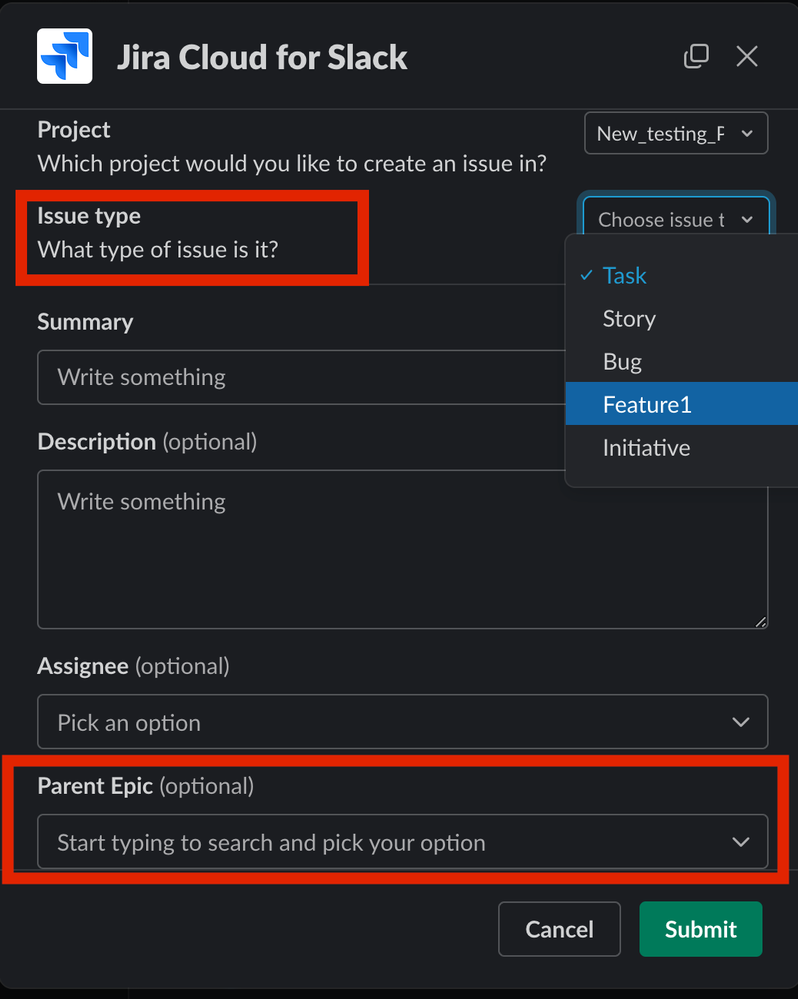
Task: Open the Parent Epic search dropdown
Action: pyautogui.click(x=402, y=842)
